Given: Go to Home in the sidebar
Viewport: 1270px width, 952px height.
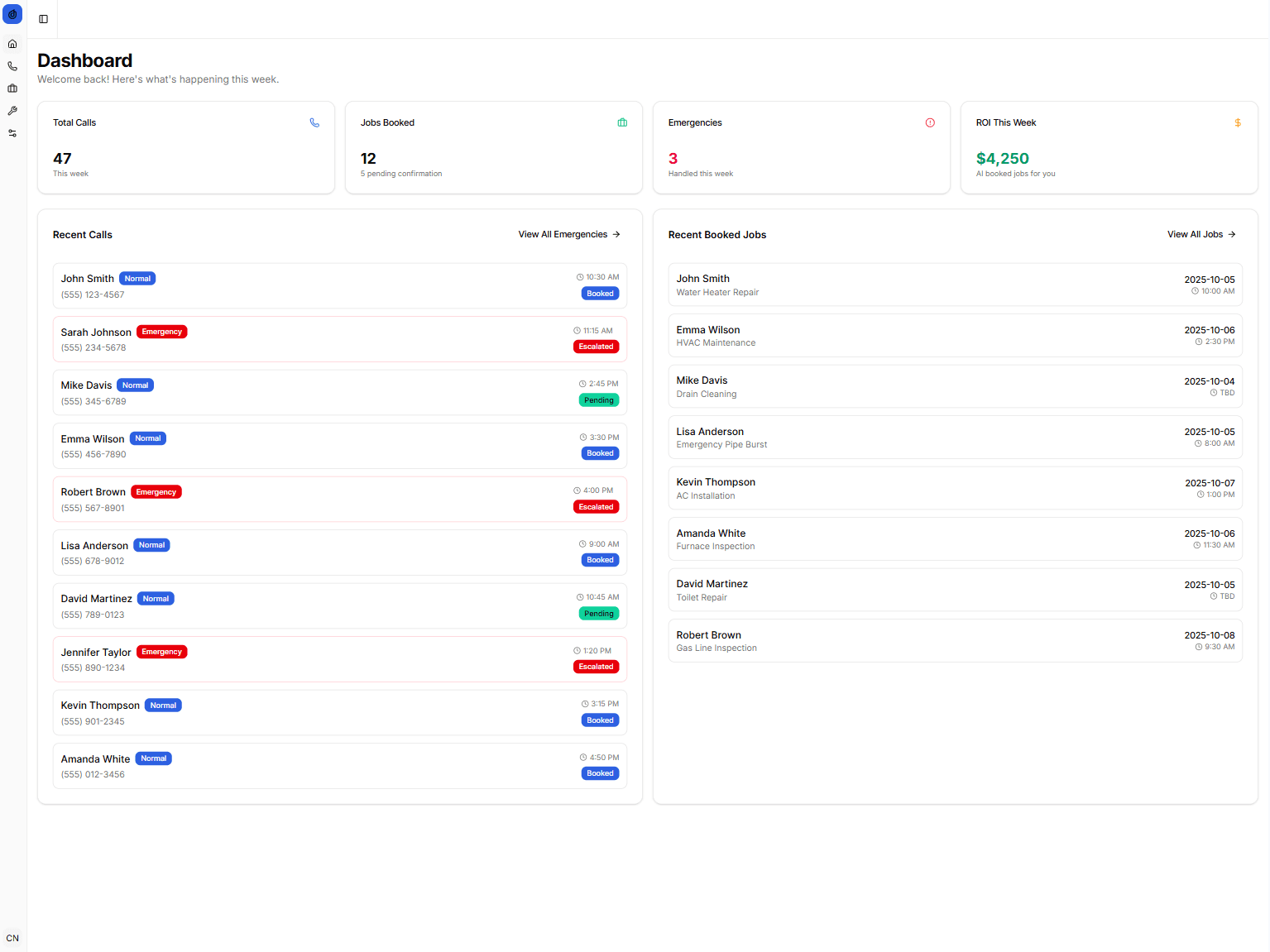Looking at the screenshot, I should pos(12,44).
